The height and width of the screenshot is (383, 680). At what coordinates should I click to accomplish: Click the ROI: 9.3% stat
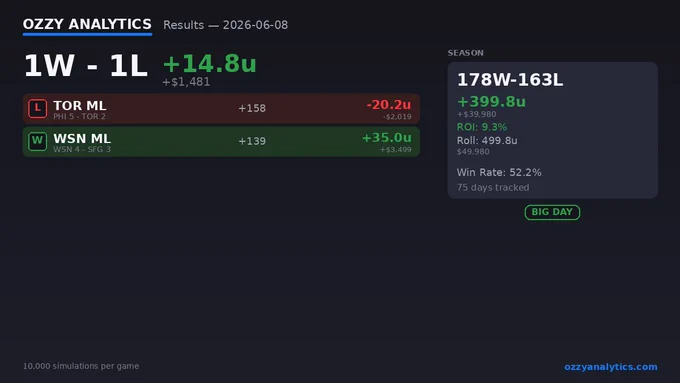click(482, 127)
